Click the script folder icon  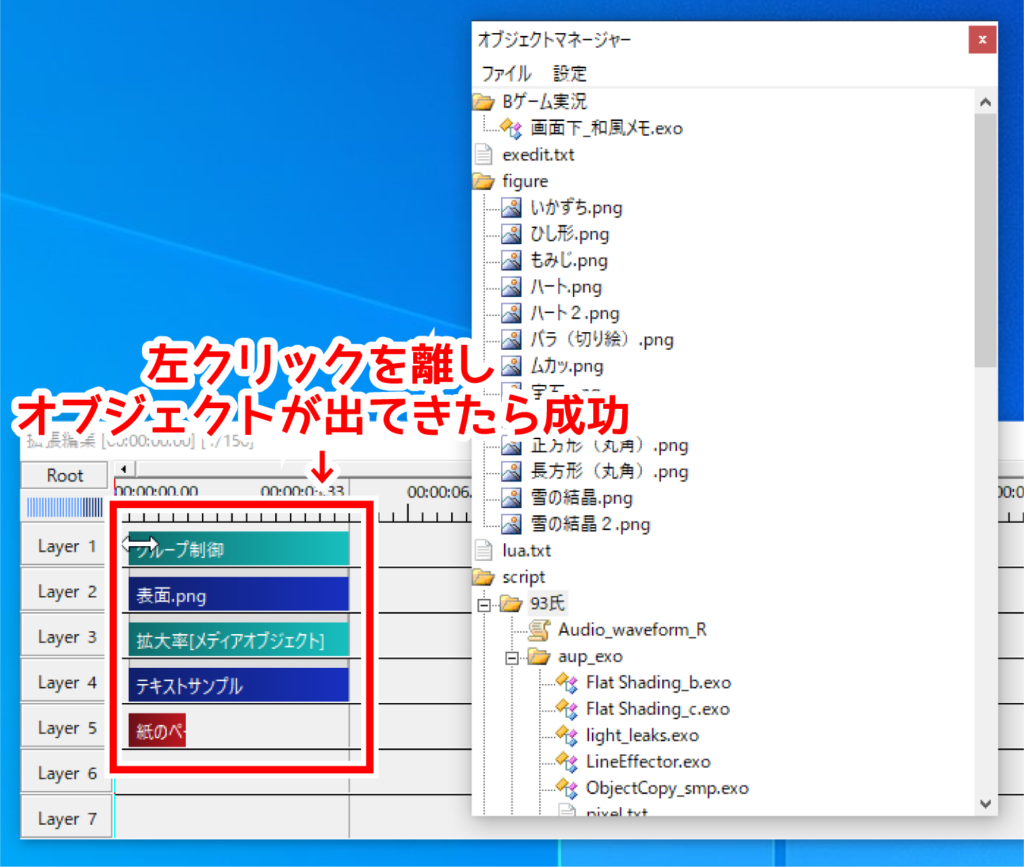[484, 577]
